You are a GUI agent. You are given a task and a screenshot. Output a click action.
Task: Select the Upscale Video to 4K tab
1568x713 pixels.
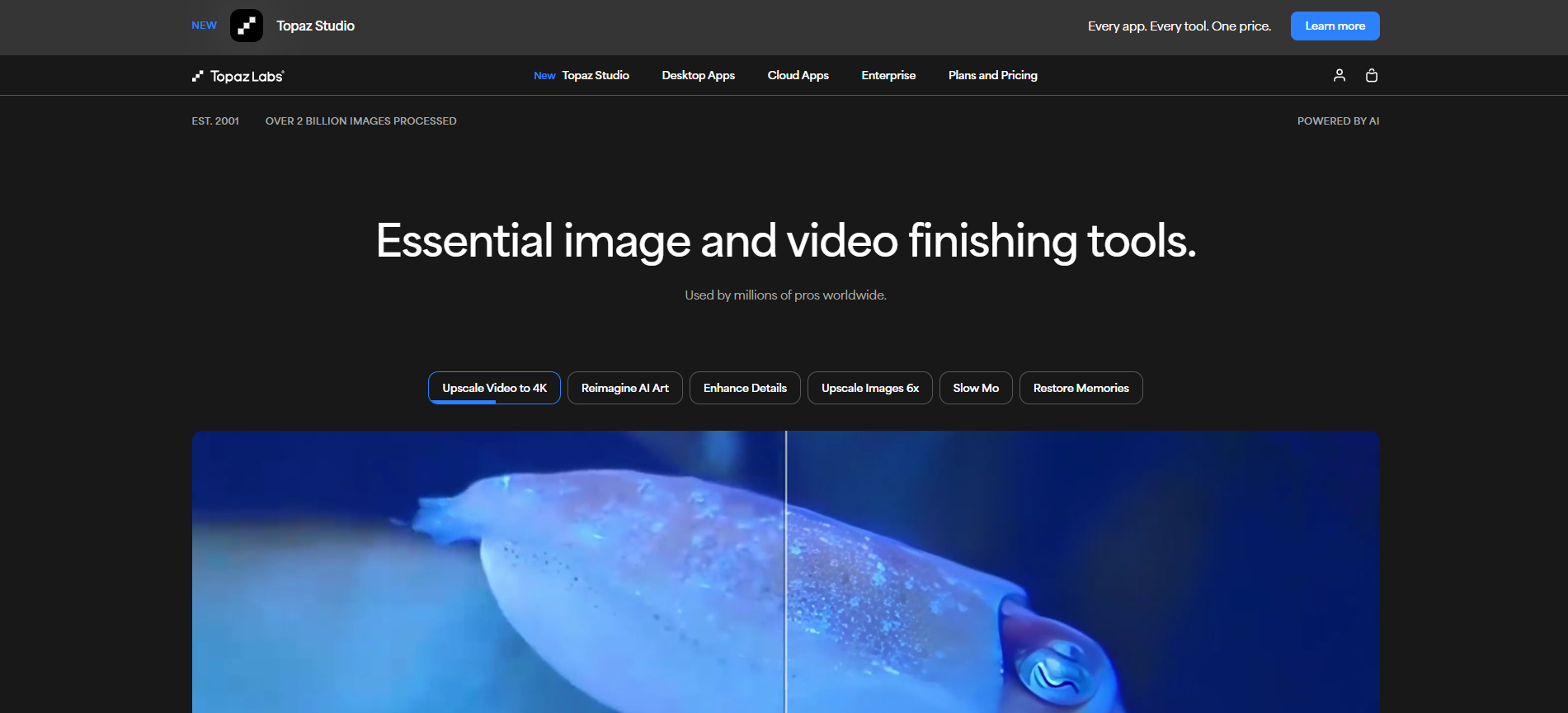pos(494,388)
